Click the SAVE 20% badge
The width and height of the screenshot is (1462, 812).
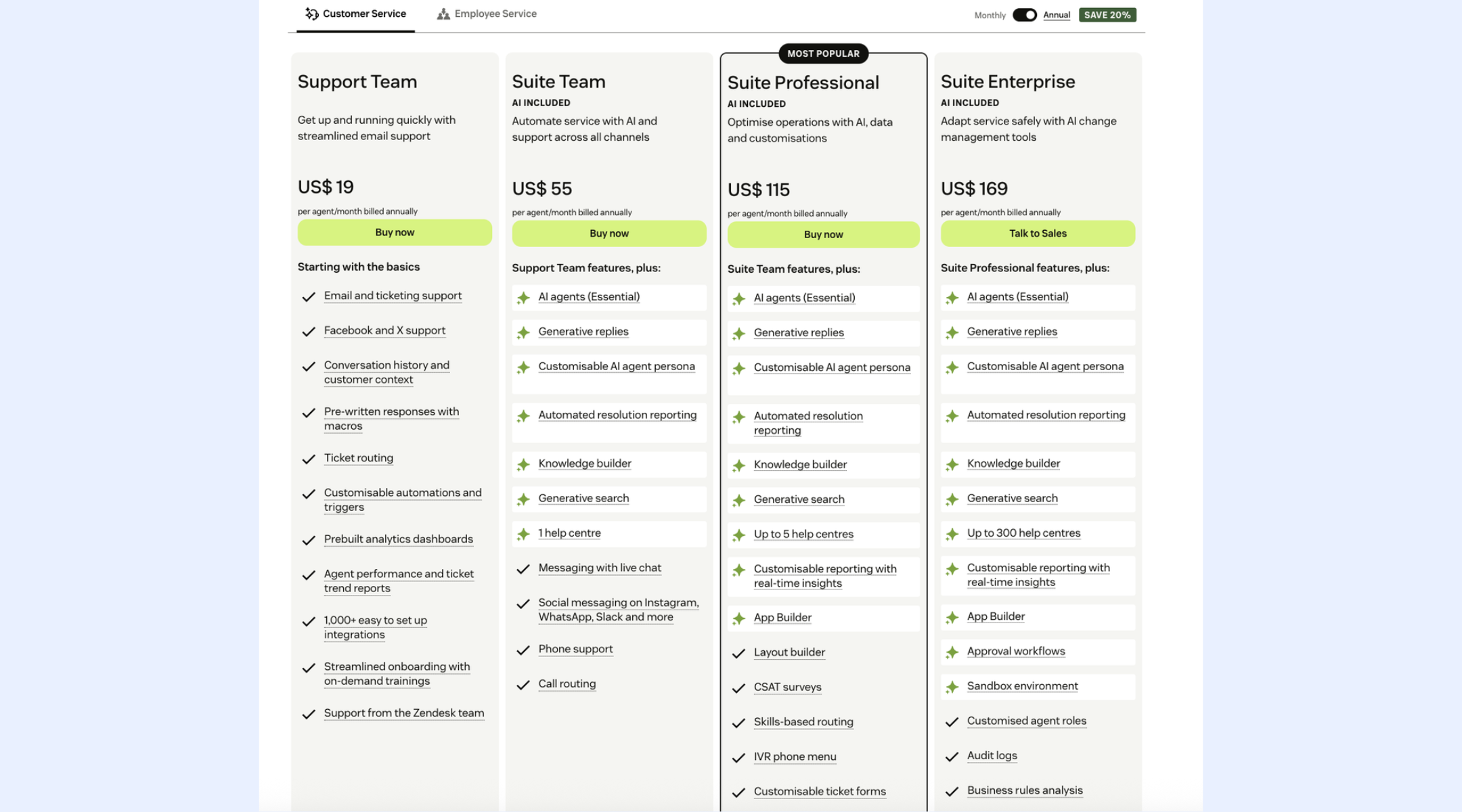pos(1107,15)
